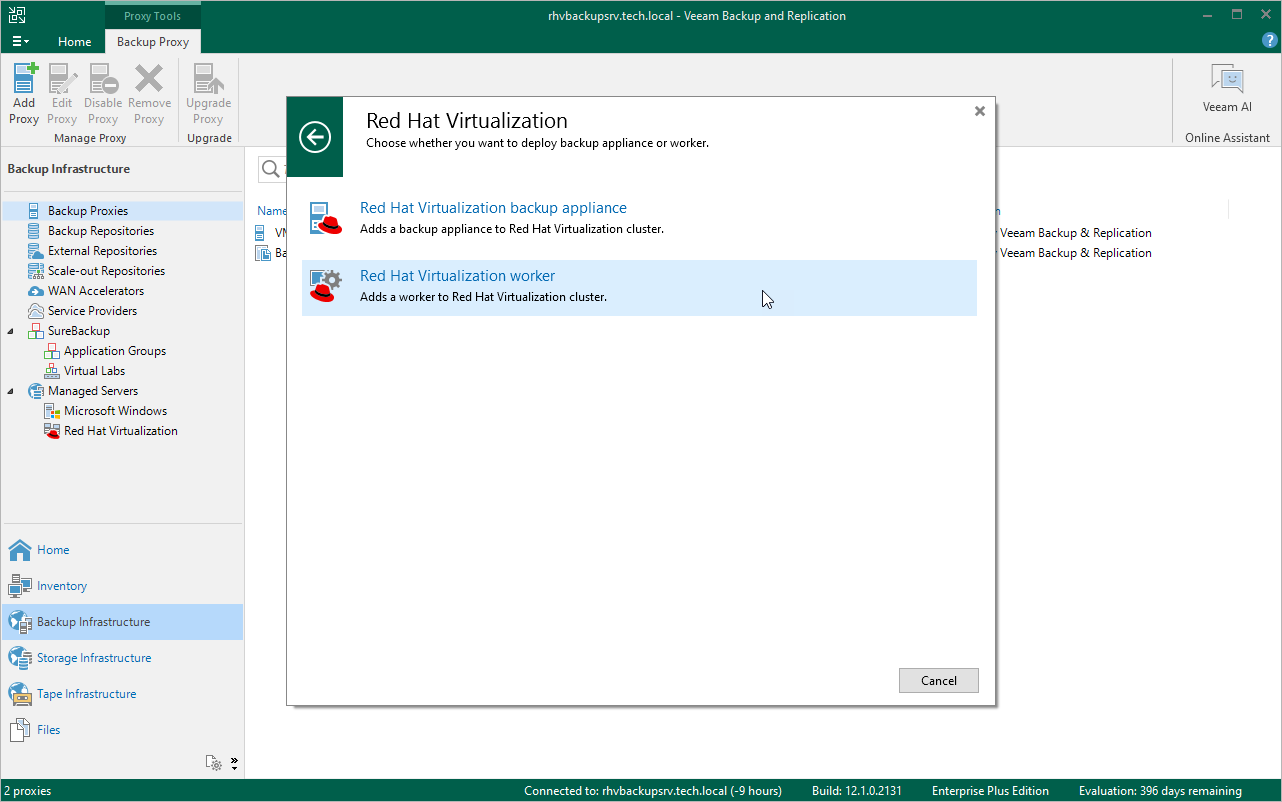Choose Red Hat Virtualization worker option
The width and height of the screenshot is (1282, 802).
[x=639, y=288]
